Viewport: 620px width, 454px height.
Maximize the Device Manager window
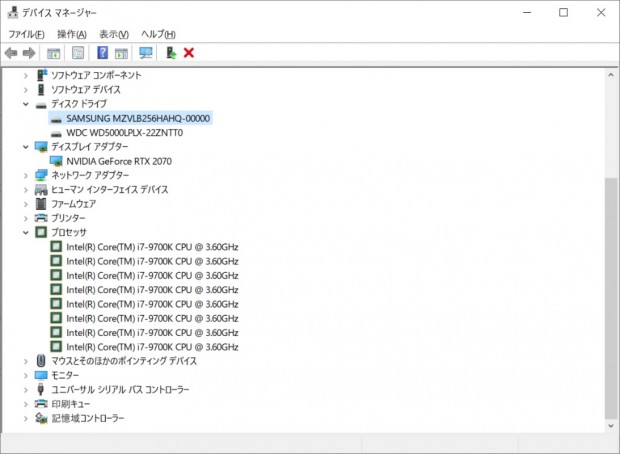click(563, 12)
